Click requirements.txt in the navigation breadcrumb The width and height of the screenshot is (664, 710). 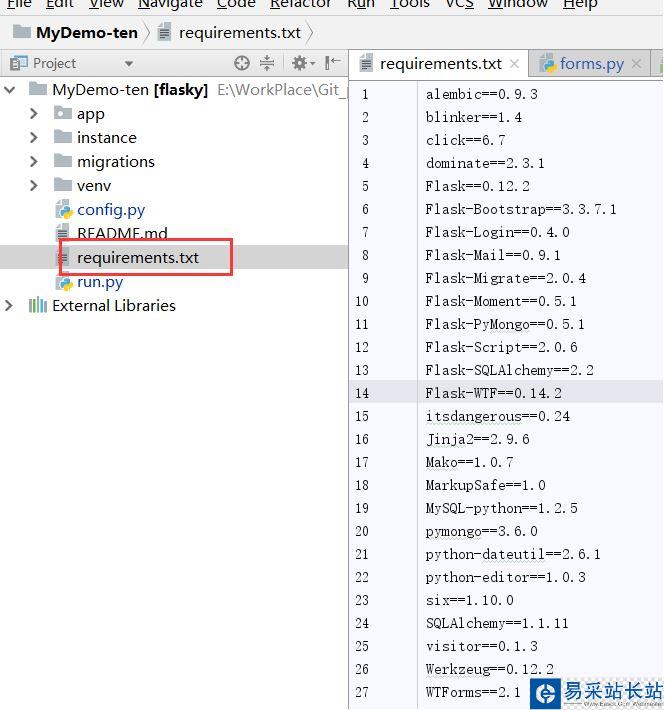[240, 33]
